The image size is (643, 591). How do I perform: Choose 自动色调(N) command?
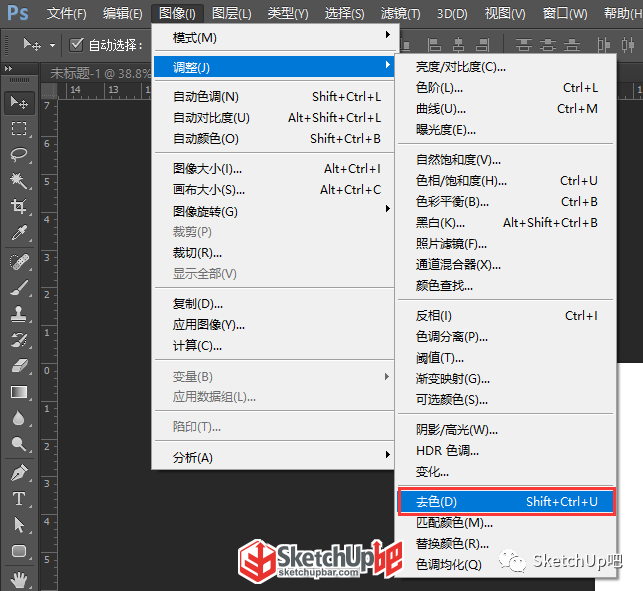pos(274,97)
